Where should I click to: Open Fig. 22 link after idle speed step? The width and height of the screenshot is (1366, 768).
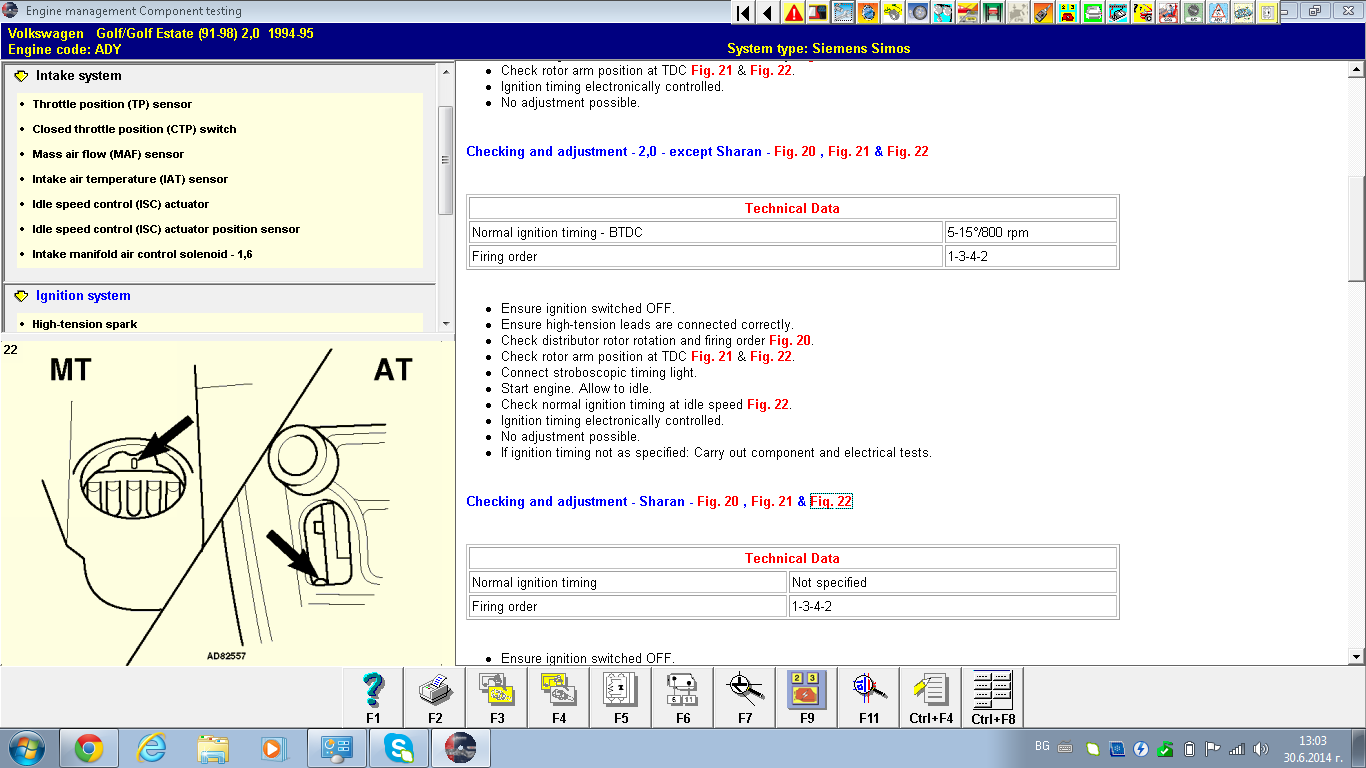click(768, 404)
